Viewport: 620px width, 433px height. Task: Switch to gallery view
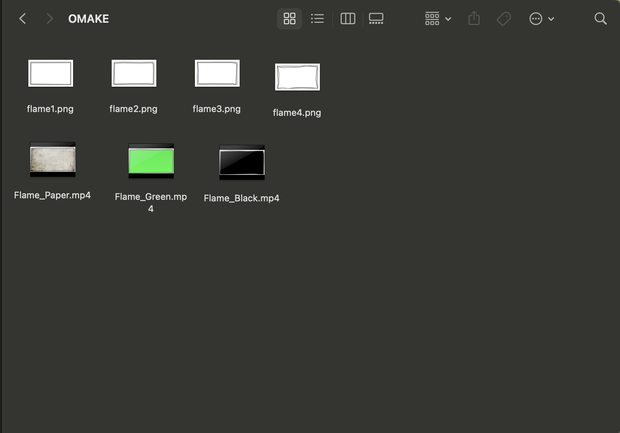pyautogui.click(x=376, y=19)
